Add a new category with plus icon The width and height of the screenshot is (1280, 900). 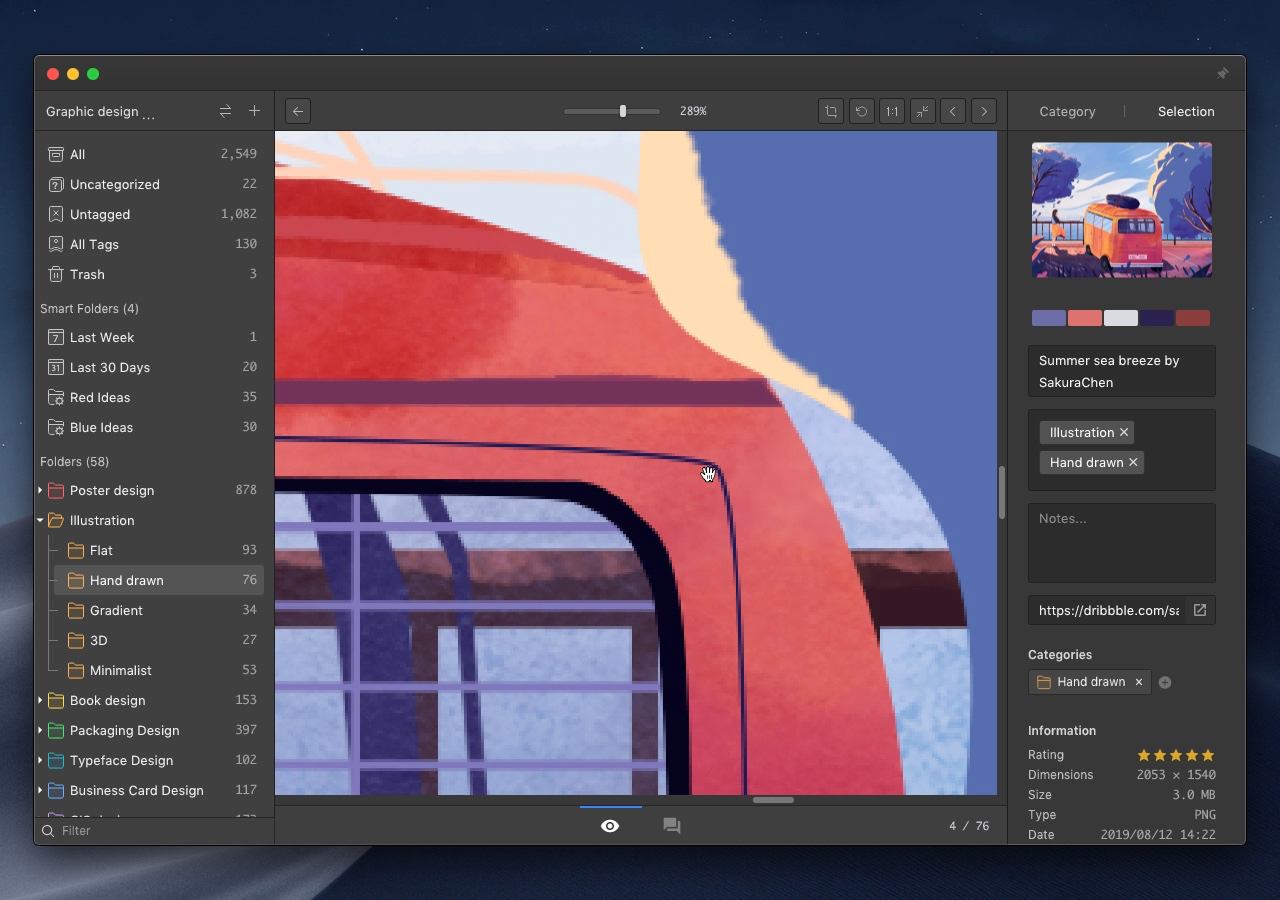click(1165, 682)
